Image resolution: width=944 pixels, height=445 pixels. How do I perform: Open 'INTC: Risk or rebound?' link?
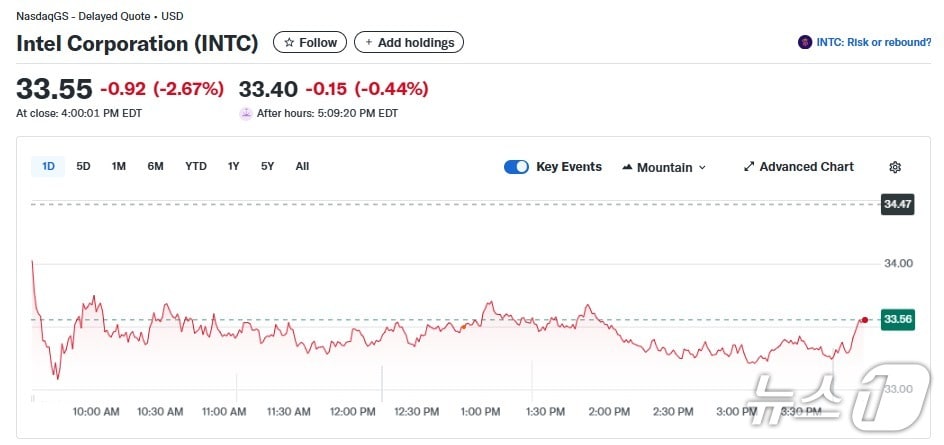tap(873, 42)
